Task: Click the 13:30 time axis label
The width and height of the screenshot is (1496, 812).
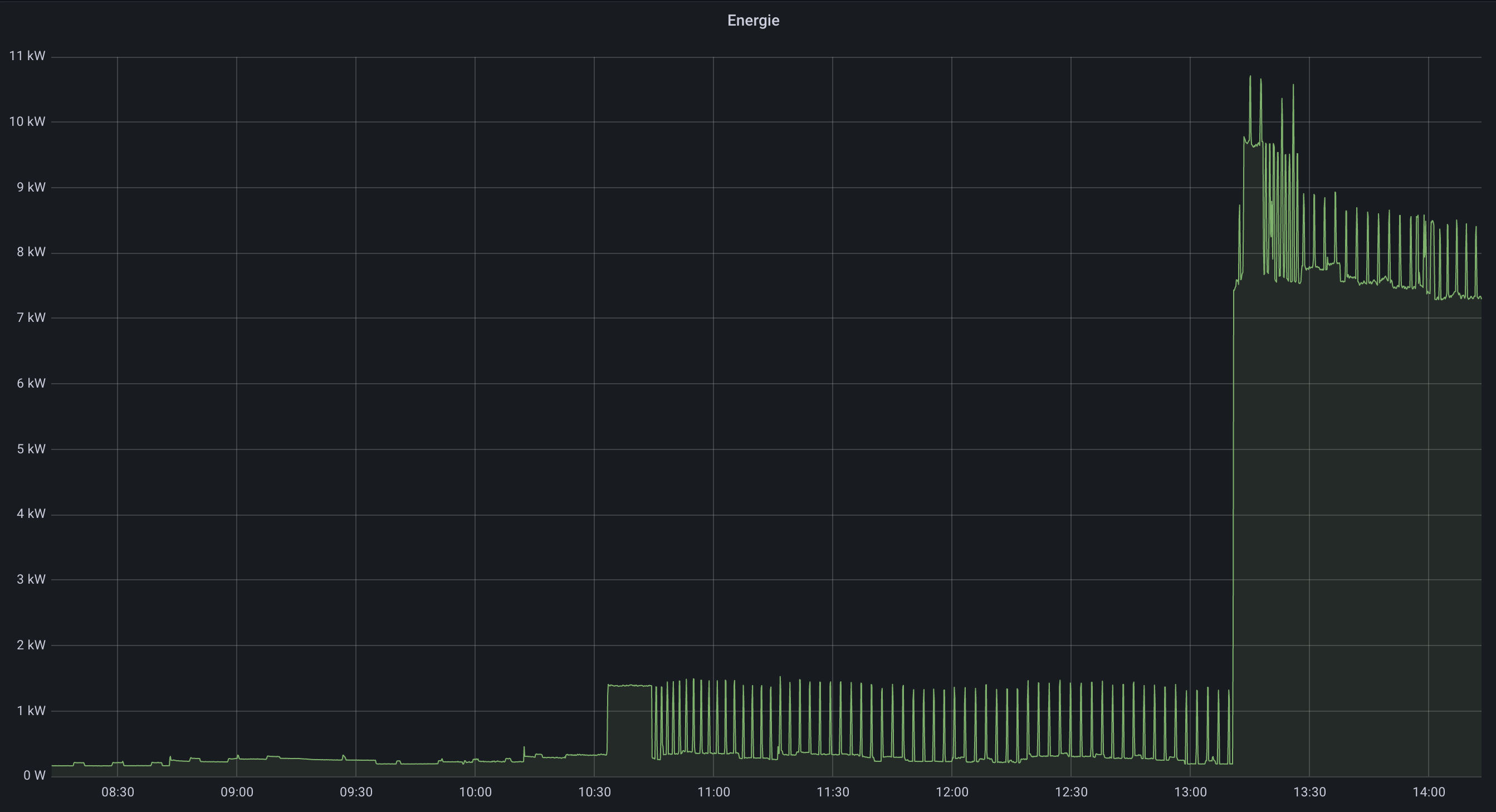Action: (1309, 793)
